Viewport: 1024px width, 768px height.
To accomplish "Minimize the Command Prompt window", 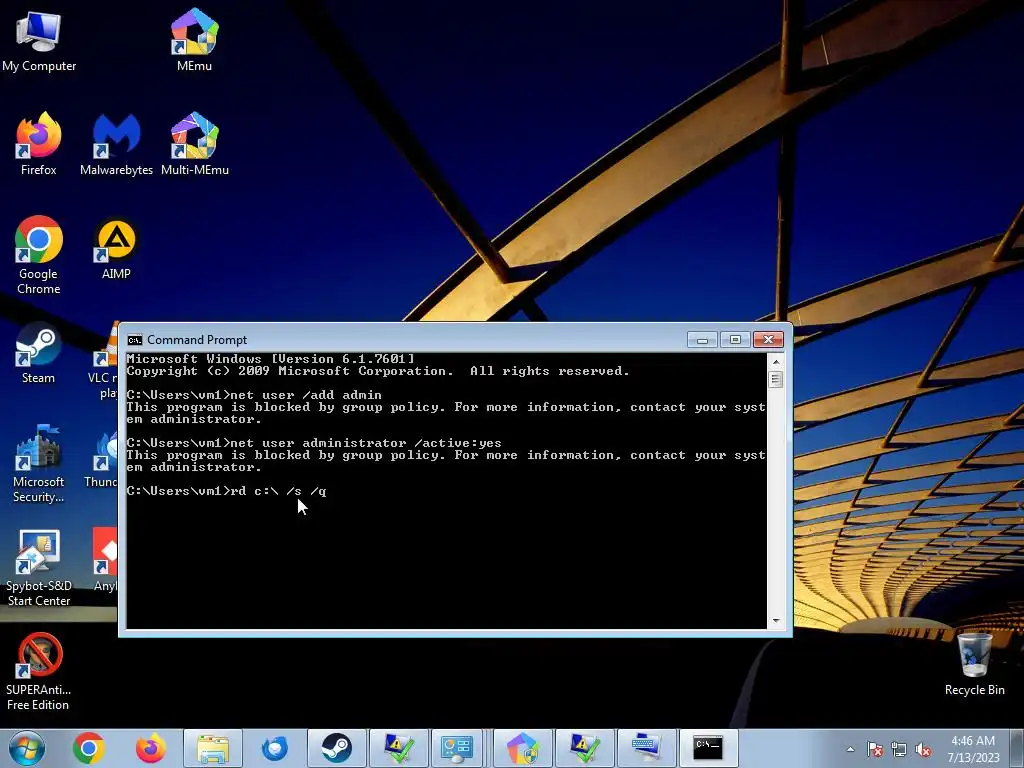I will (702, 340).
